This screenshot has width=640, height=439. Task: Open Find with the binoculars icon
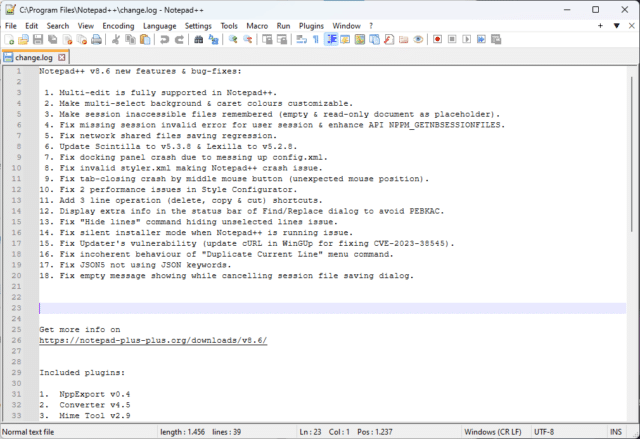tap(199, 40)
